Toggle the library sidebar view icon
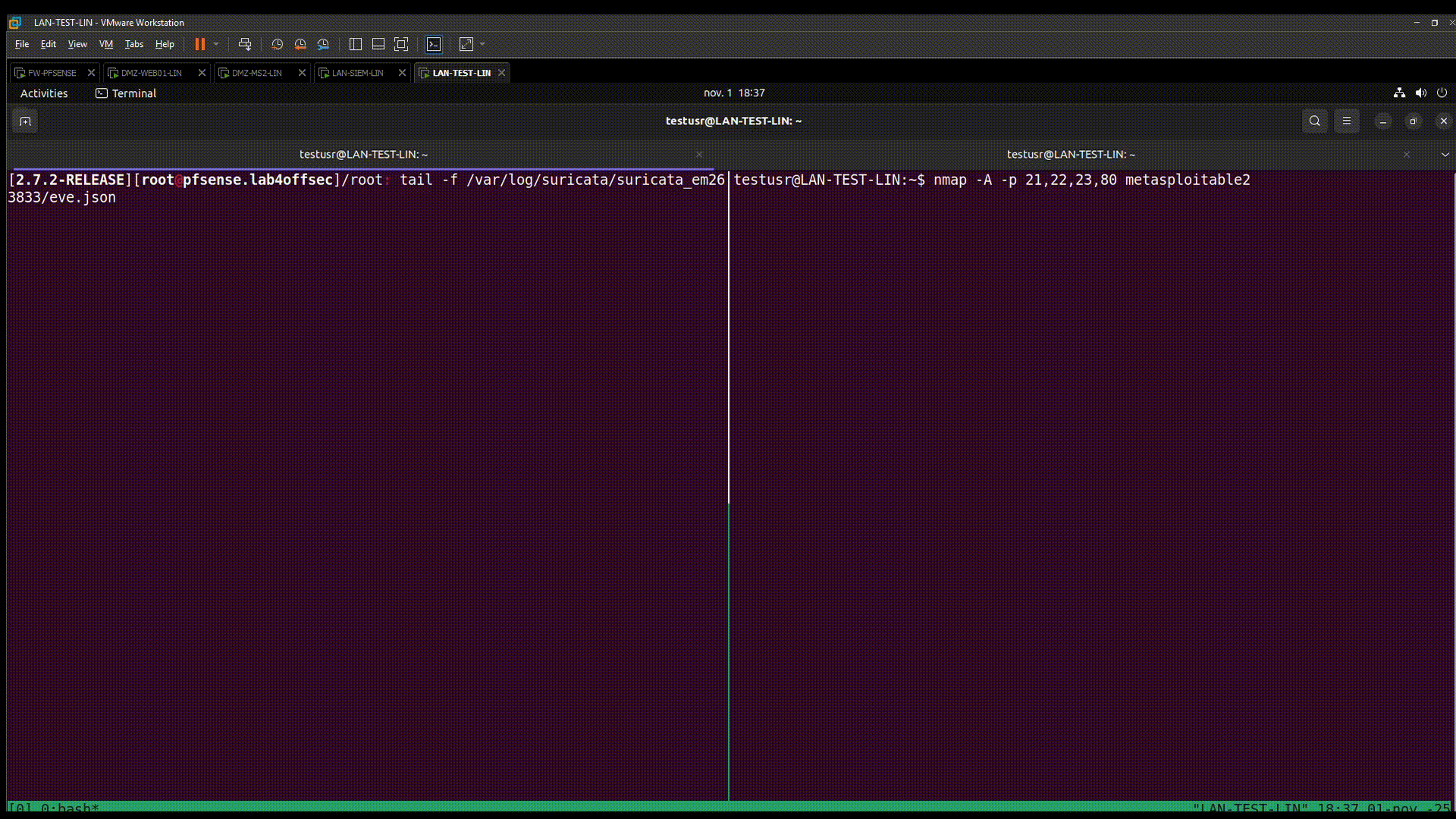This screenshot has height=819, width=1456. click(x=355, y=44)
